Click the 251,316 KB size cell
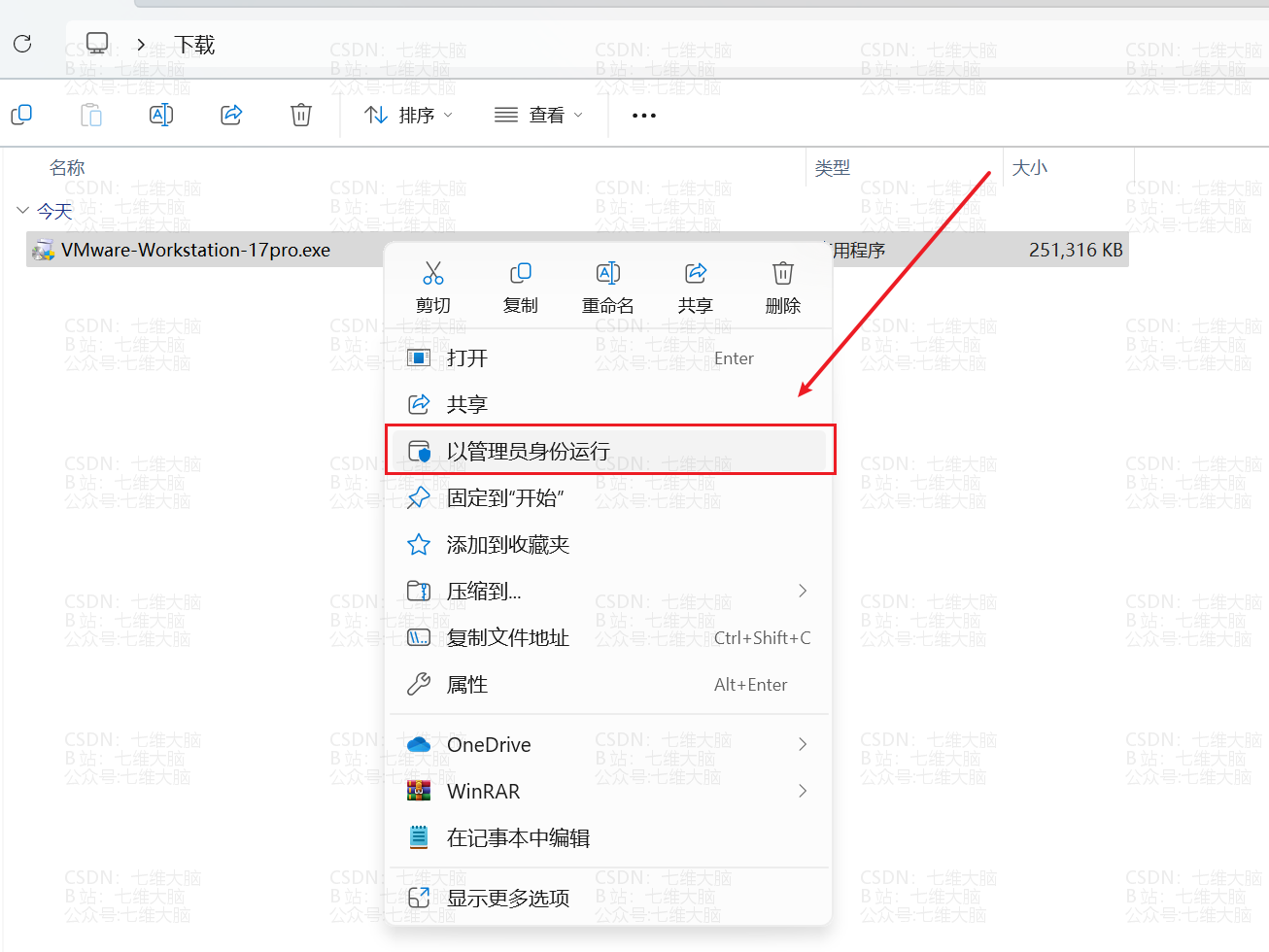Image resolution: width=1269 pixels, height=952 pixels. 1076,250
